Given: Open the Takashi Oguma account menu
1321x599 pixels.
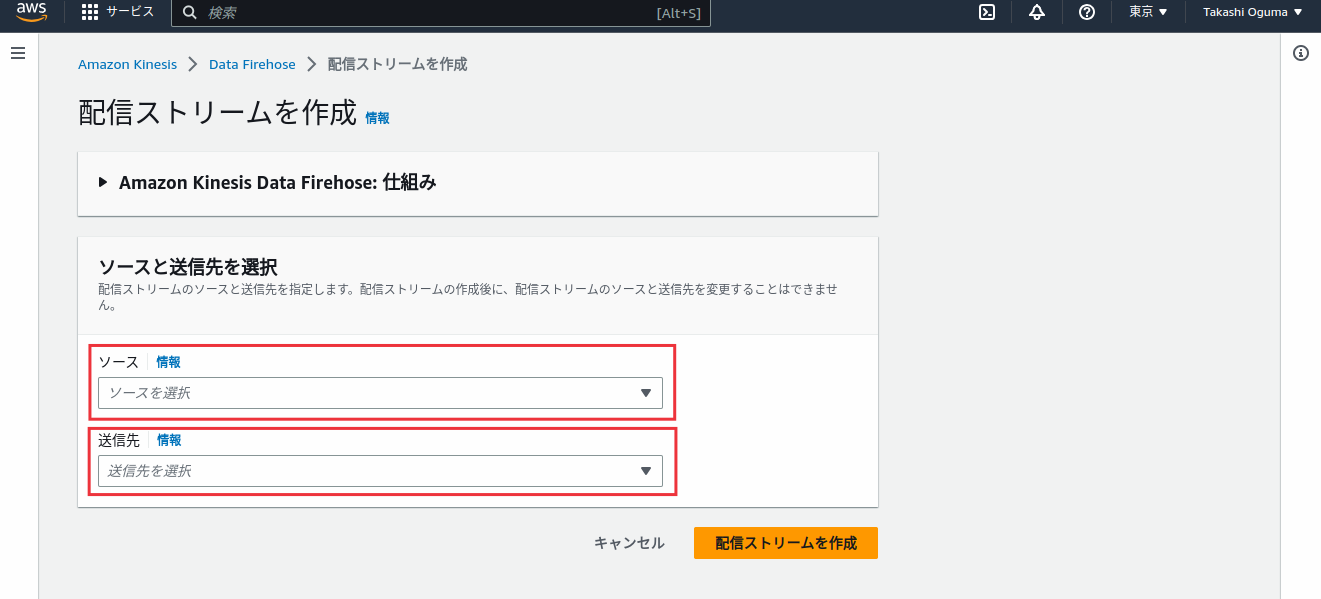Looking at the screenshot, I should [x=1253, y=12].
